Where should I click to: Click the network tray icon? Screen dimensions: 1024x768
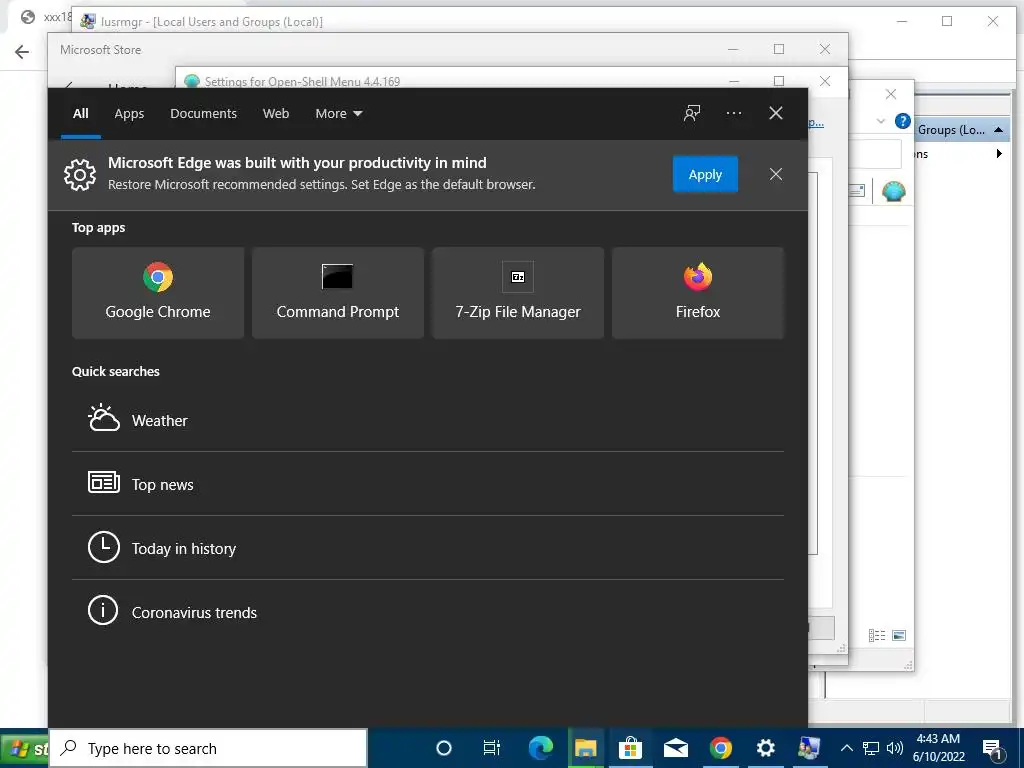(x=871, y=748)
